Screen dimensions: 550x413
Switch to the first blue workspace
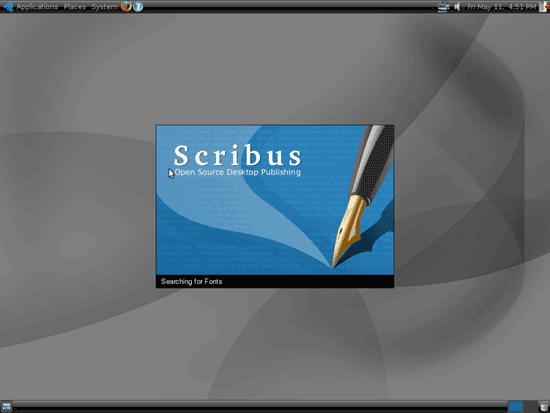point(515,407)
